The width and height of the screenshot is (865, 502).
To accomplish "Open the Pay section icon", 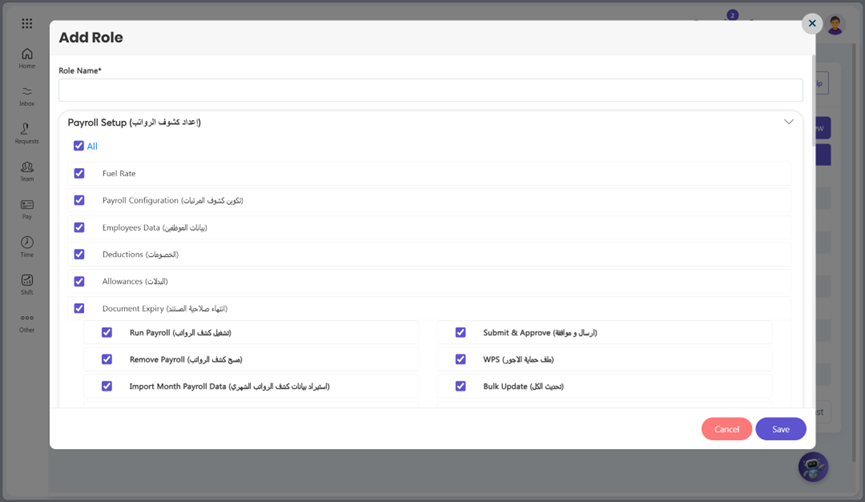I will tap(27, 205).
